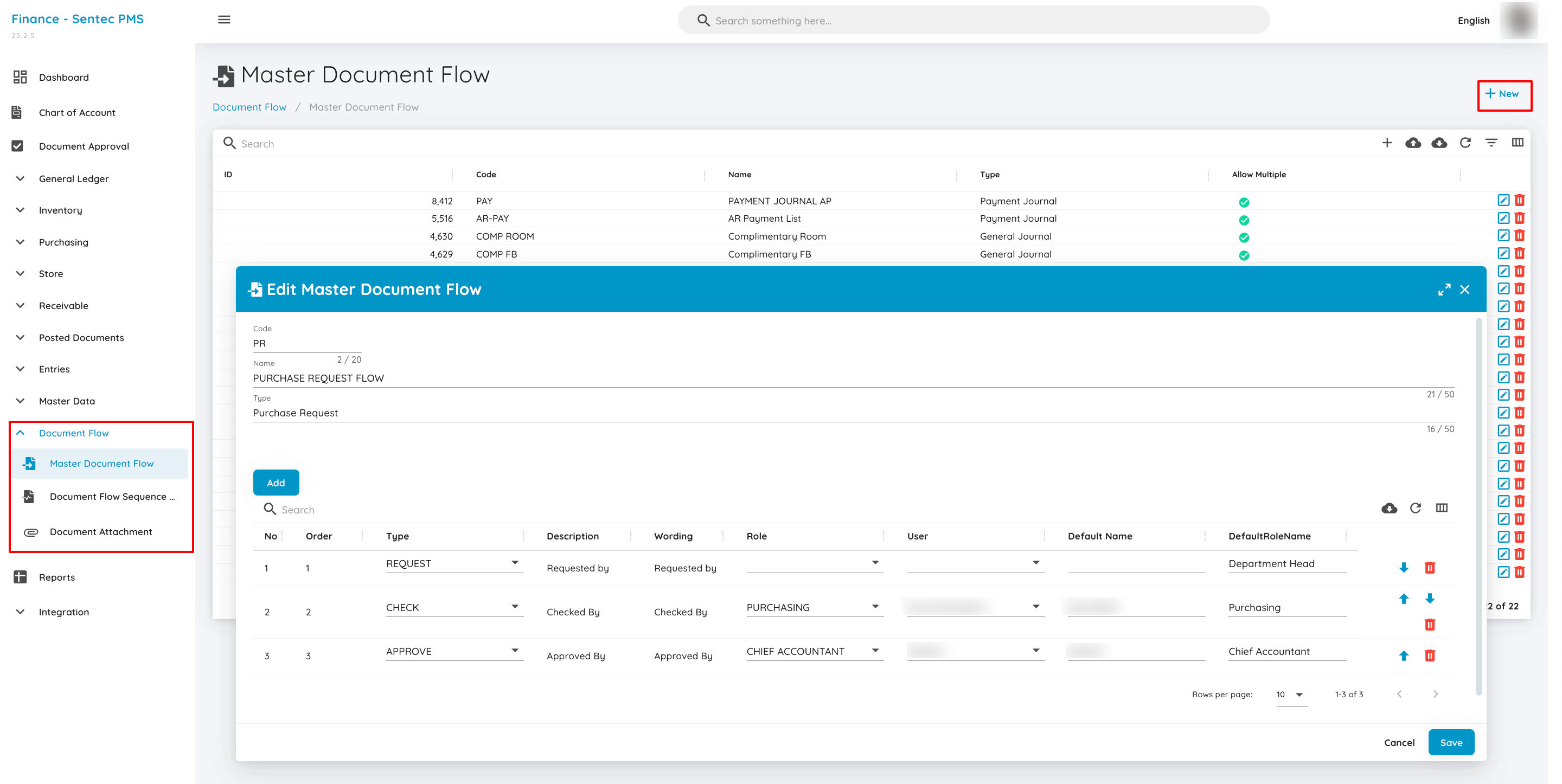Switch language via English selector

point(1474,21)
